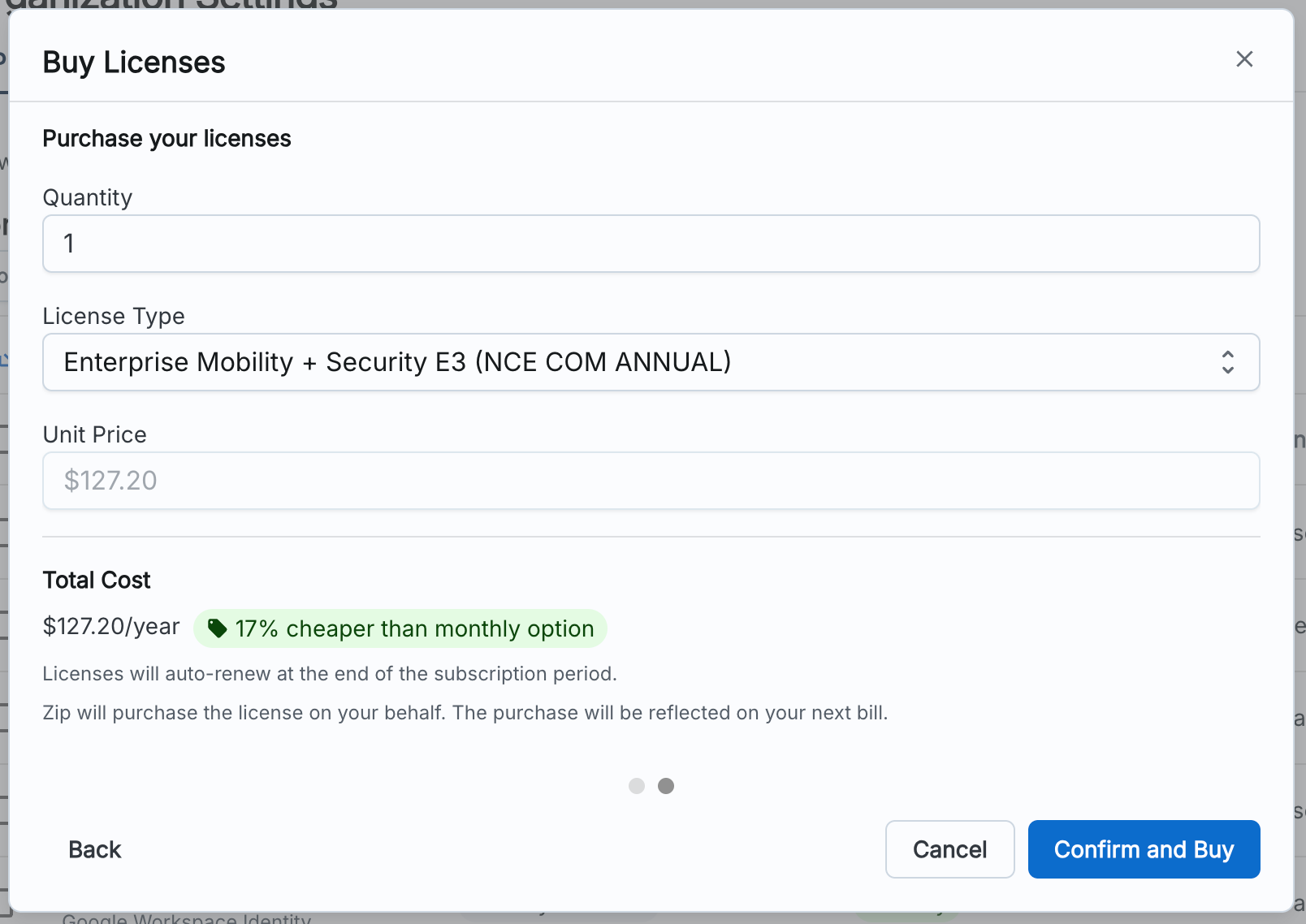Click the green price tag icon
This screenshot has height=924, width=1306.
point(217,628)
